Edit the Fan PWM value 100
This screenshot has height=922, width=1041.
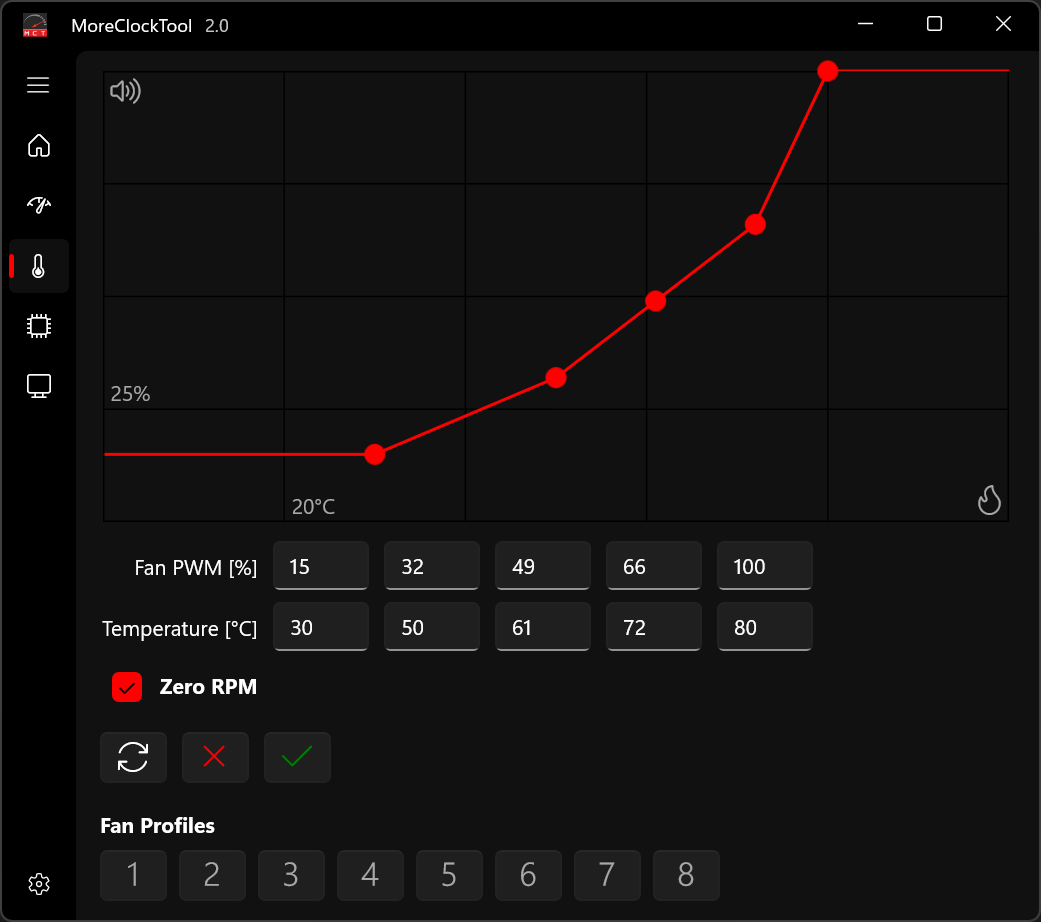click(764, 567)
